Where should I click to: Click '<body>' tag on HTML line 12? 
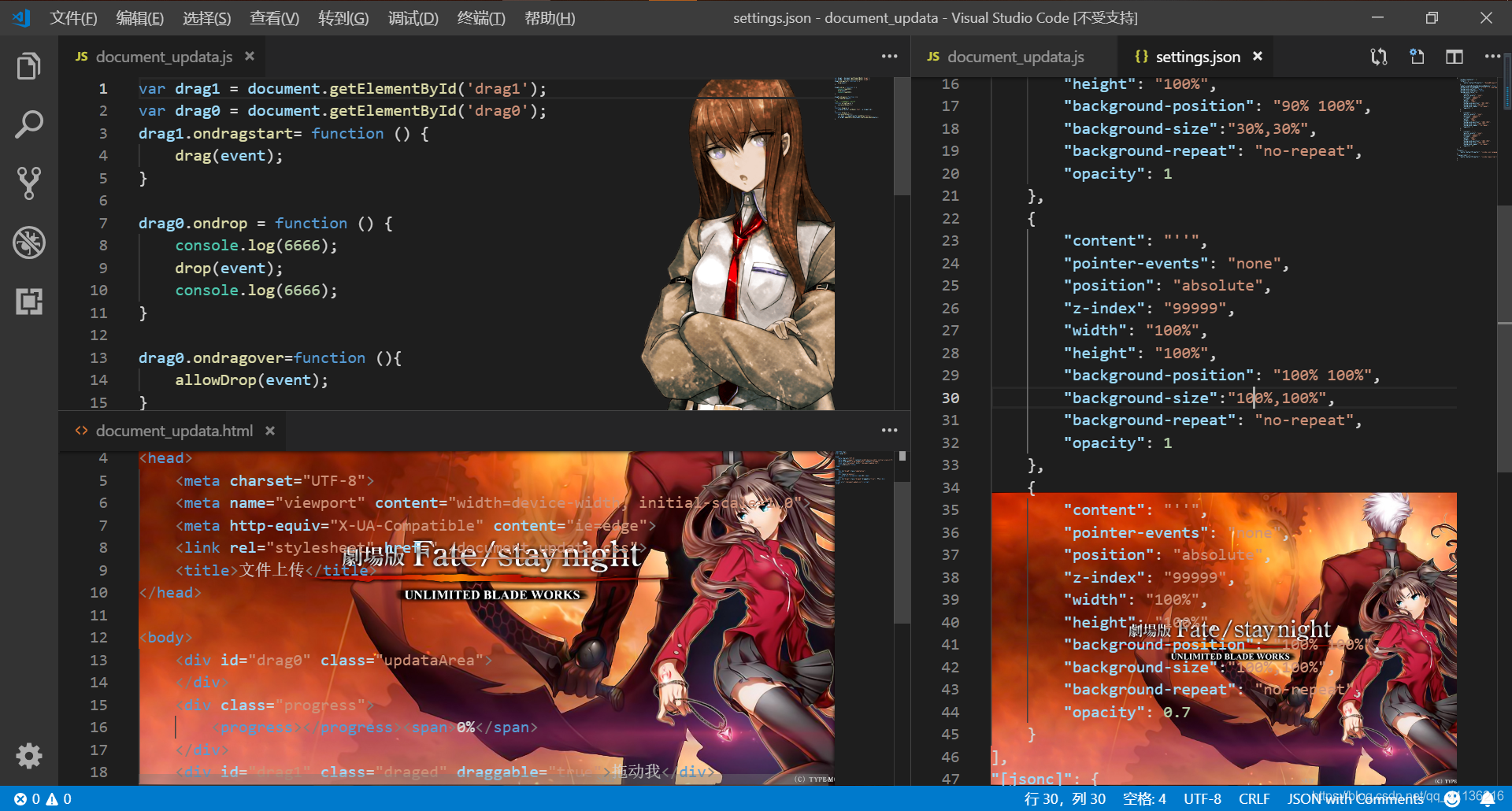click(x=165, y=637)
